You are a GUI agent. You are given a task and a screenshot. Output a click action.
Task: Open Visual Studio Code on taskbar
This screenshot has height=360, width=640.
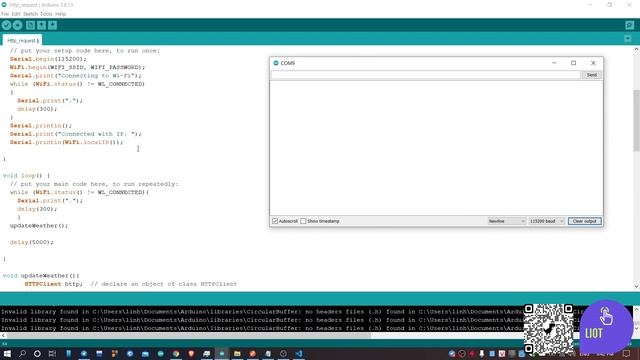(x=299, y=353)
